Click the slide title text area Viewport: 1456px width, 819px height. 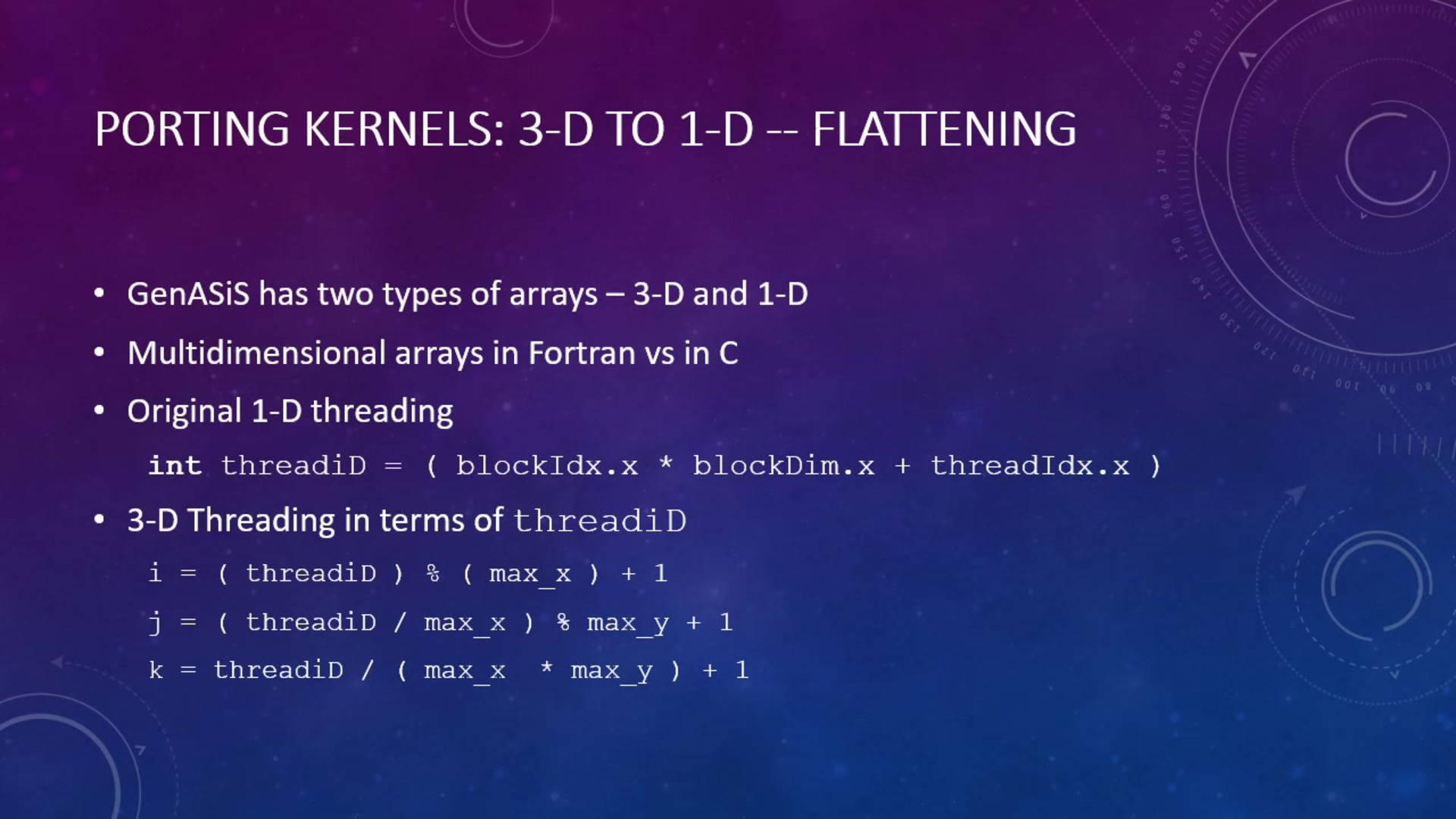[583, 128]
